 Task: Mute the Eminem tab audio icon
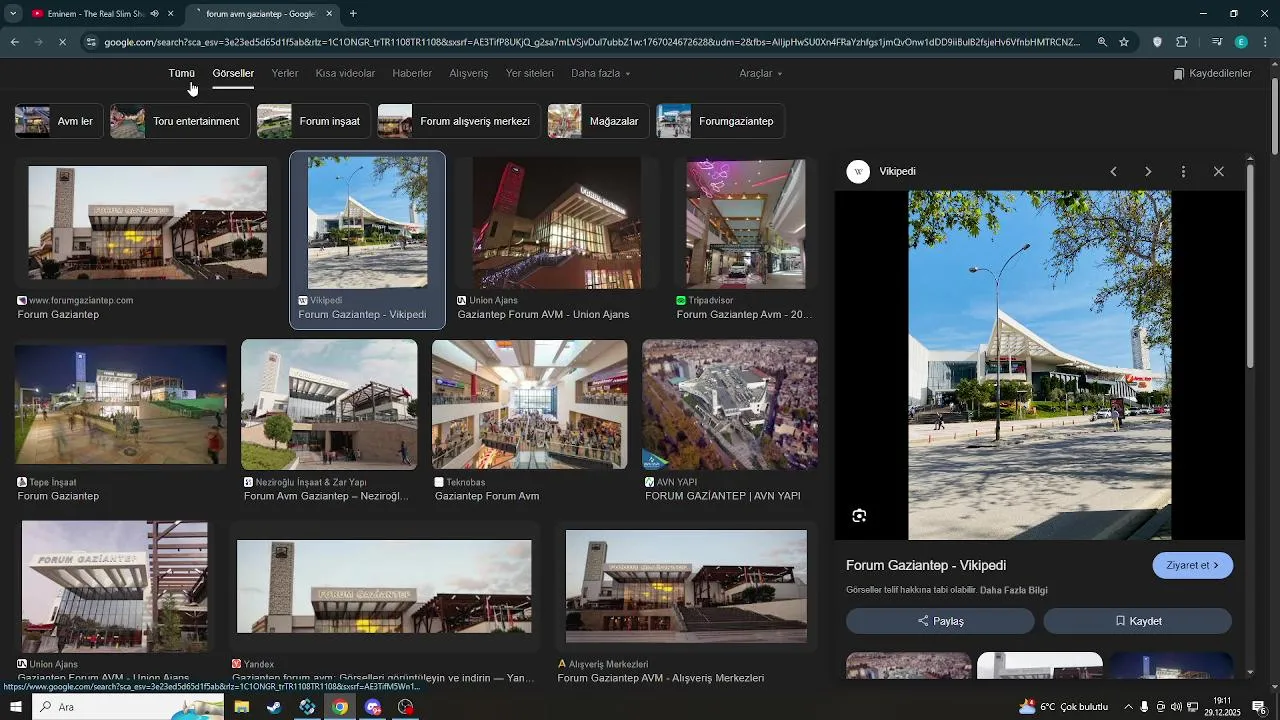154,14
